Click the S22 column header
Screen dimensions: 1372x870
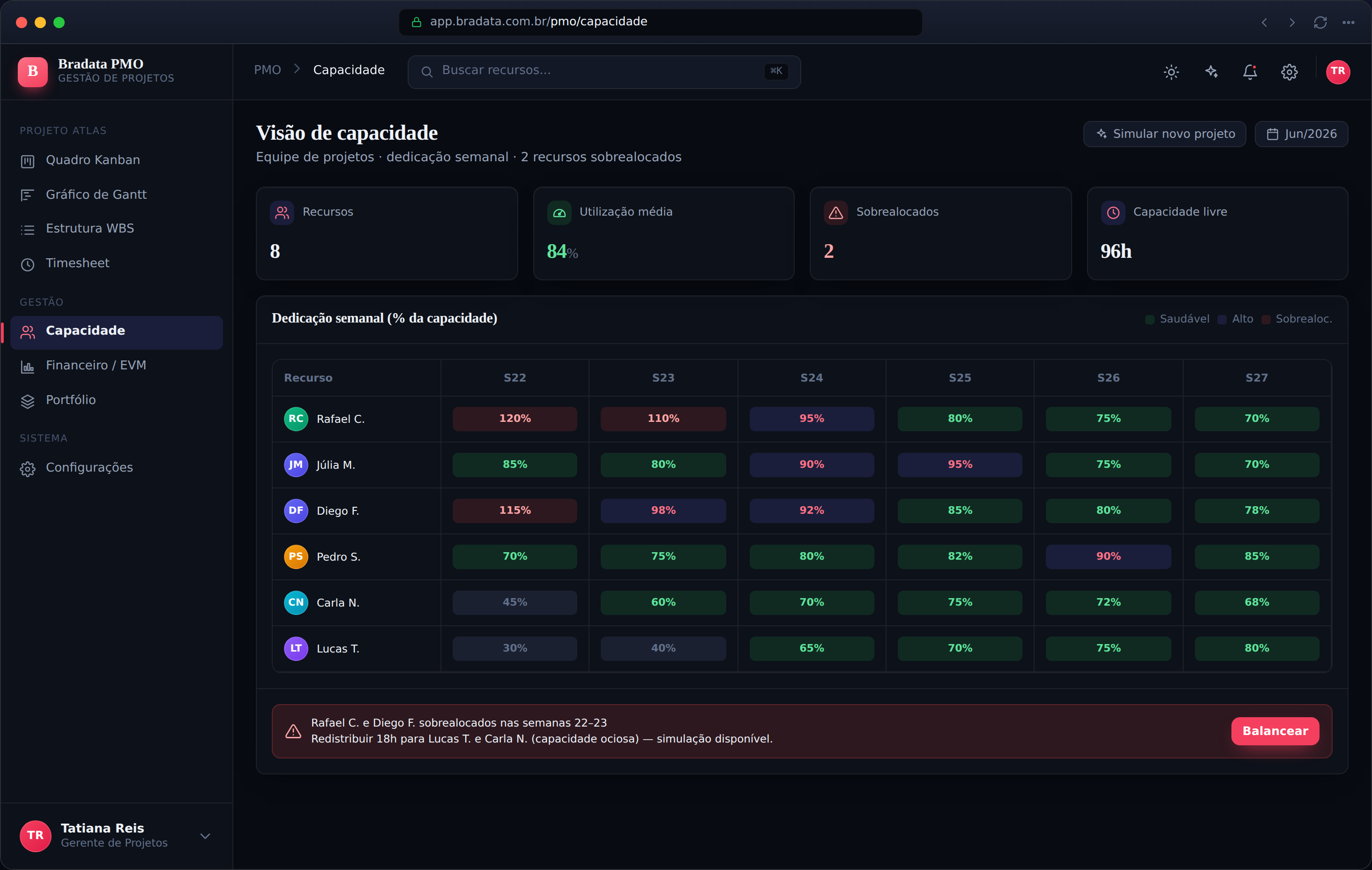pyautogui.click(x=514, y=378)
